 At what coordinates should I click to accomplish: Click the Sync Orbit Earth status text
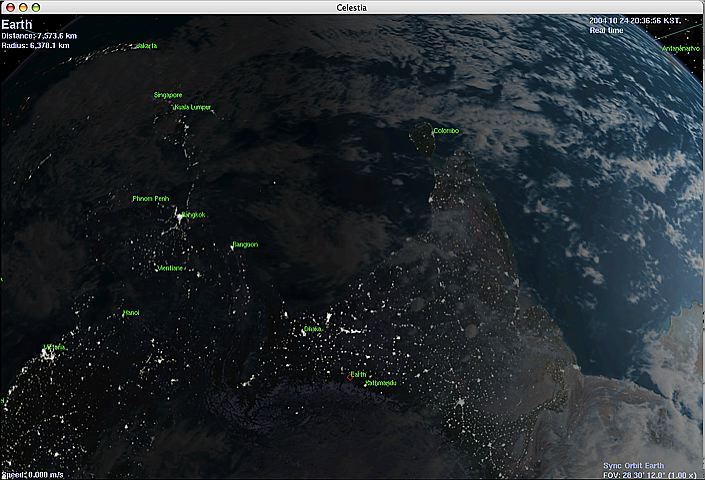click(x=633, y=466)
